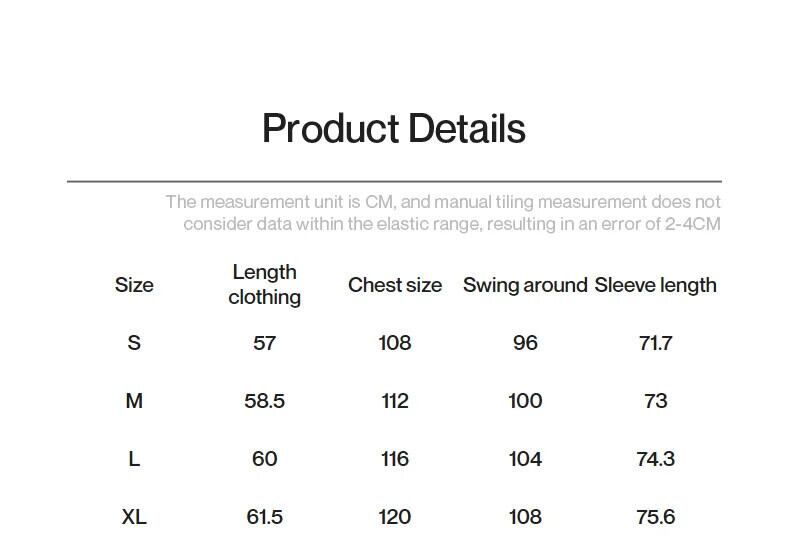Screen dimensions: 790x545
Task: Click the measurement unit disclaimer text
Action: click(x=443, y=213)
